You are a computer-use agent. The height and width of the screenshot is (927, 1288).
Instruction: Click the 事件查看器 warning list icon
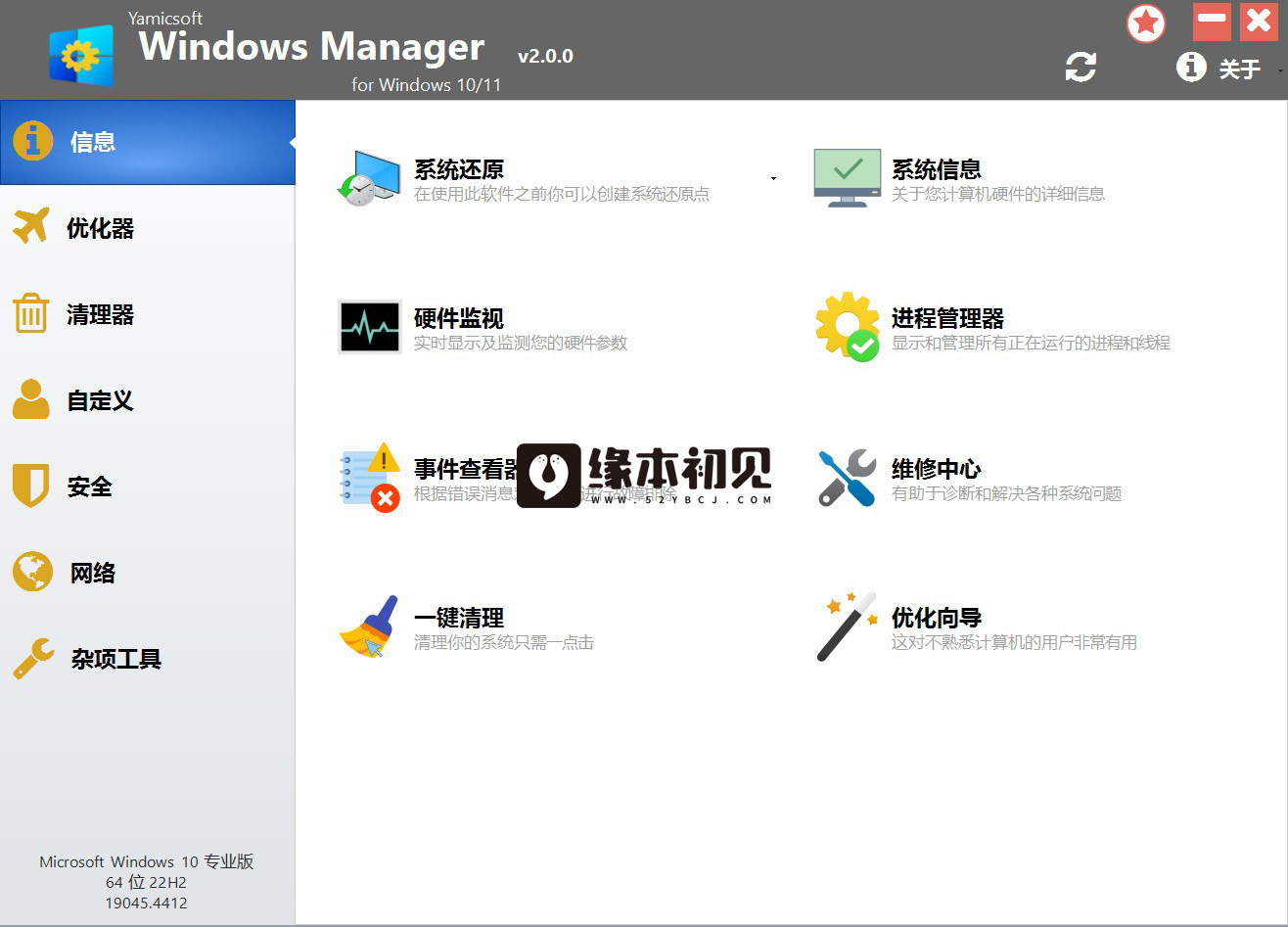tap(370, 477)
